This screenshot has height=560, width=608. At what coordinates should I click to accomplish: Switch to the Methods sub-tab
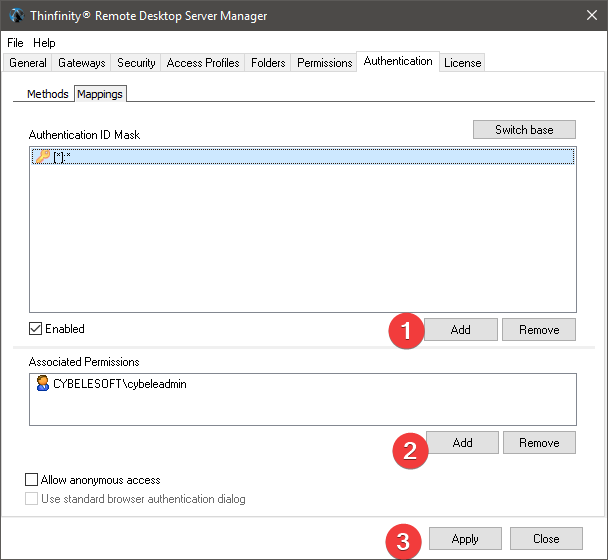[47, 94]
